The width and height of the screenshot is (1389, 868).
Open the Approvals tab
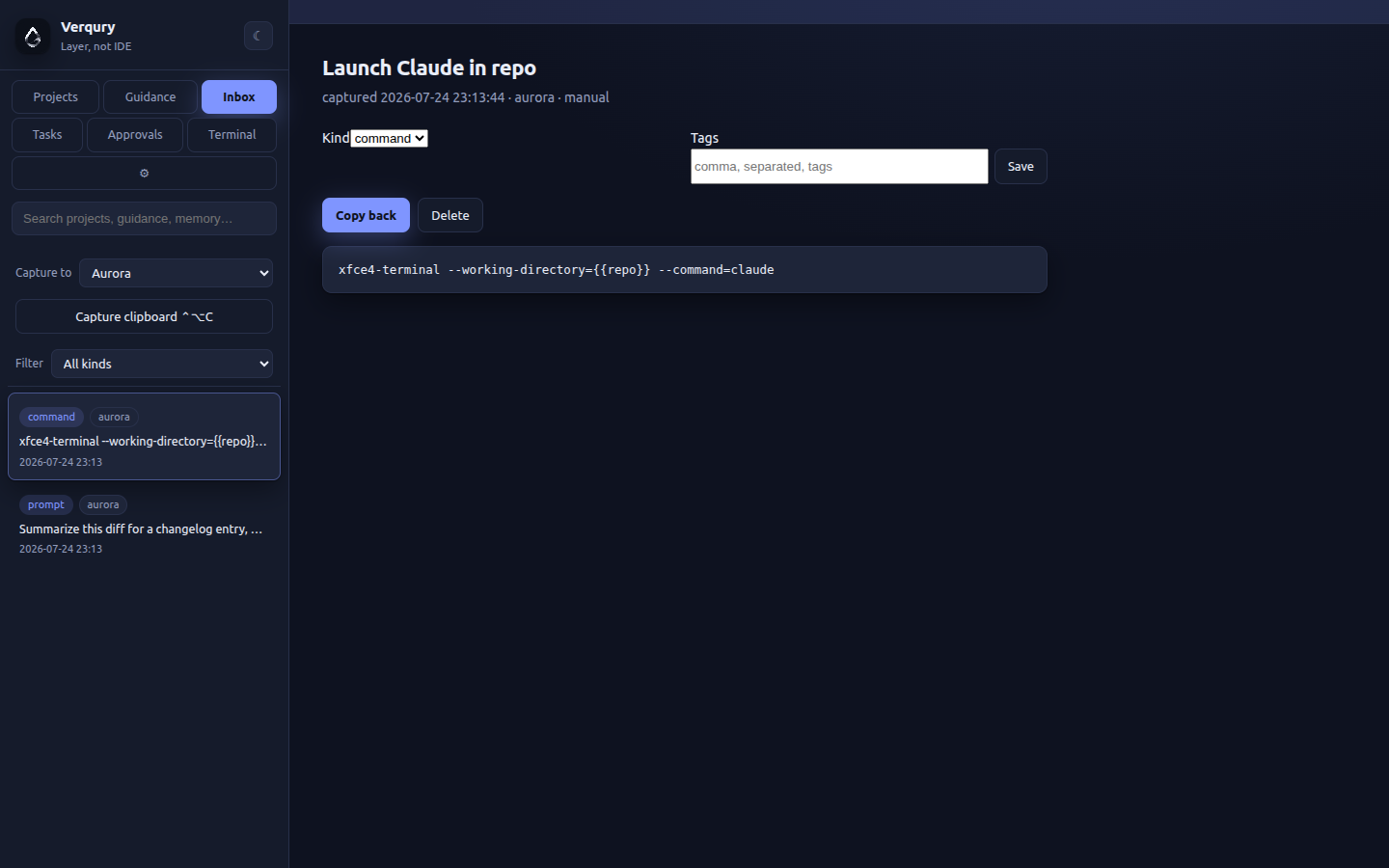point(135,135)
